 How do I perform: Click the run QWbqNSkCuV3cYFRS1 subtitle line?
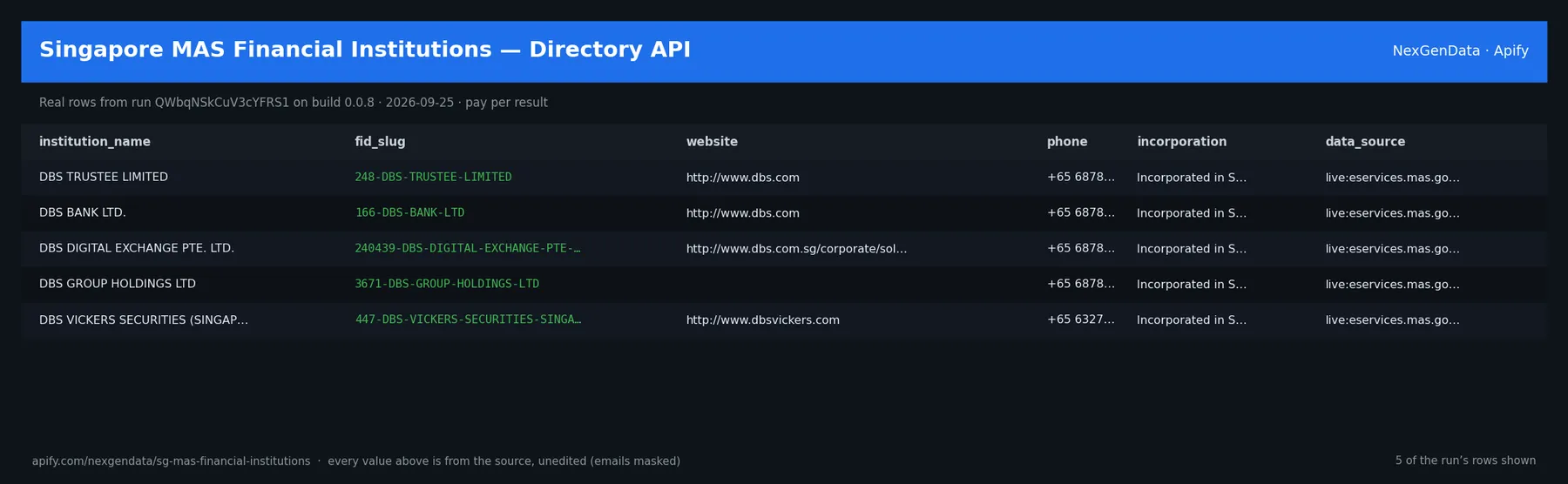click(x=294, y=103)
